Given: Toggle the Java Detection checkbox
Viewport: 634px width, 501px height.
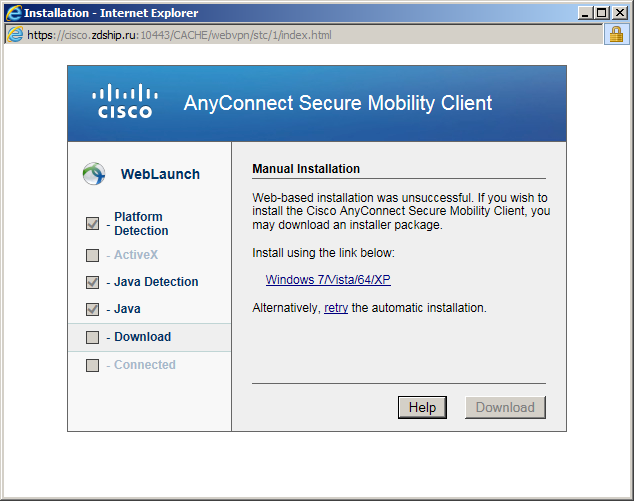Looking at the screenshot, I should click(x=93, y=282).
